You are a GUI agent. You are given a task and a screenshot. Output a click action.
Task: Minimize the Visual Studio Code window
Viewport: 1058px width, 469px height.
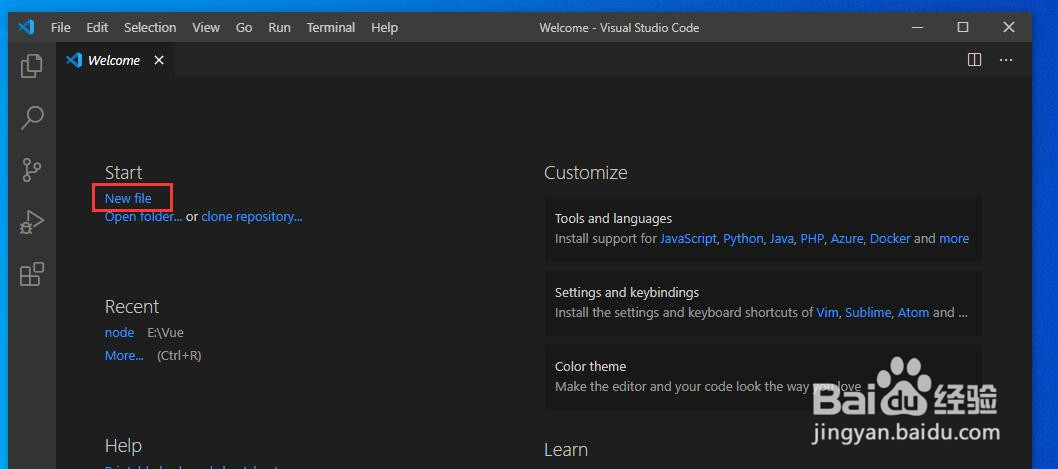[x=917, y=28]
